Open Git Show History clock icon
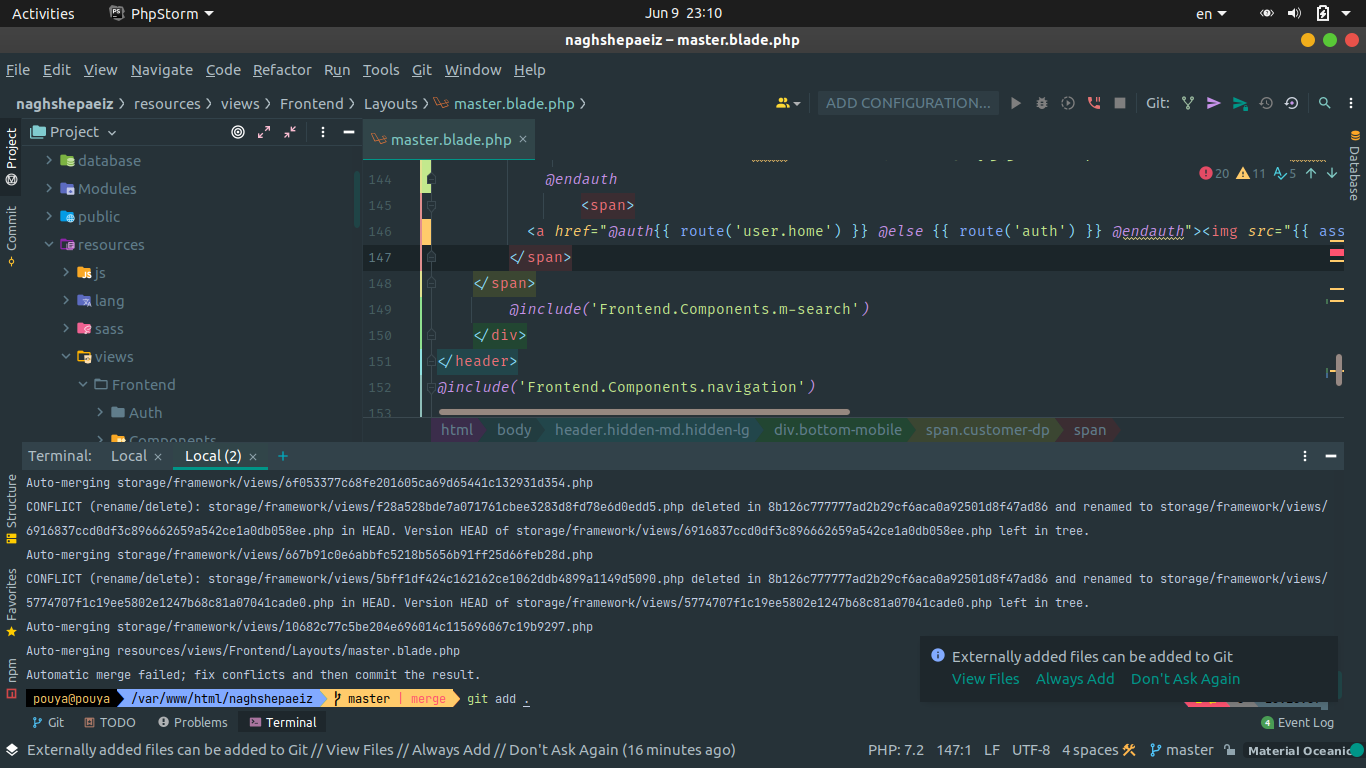The width and height of the screenshot is (1366, 768). 1266,103
